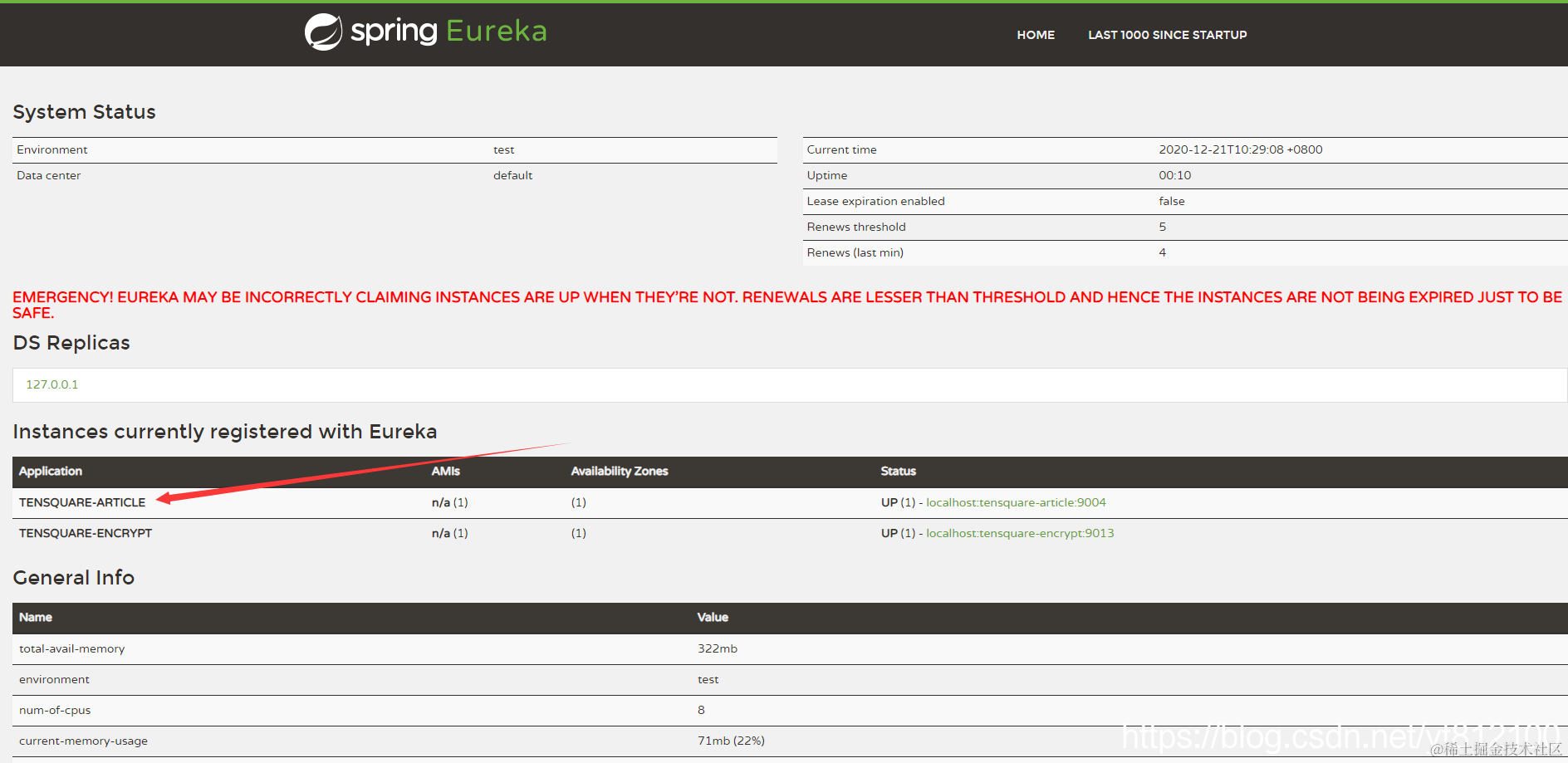Select the 00:10 uptime value

point(1174,175)
